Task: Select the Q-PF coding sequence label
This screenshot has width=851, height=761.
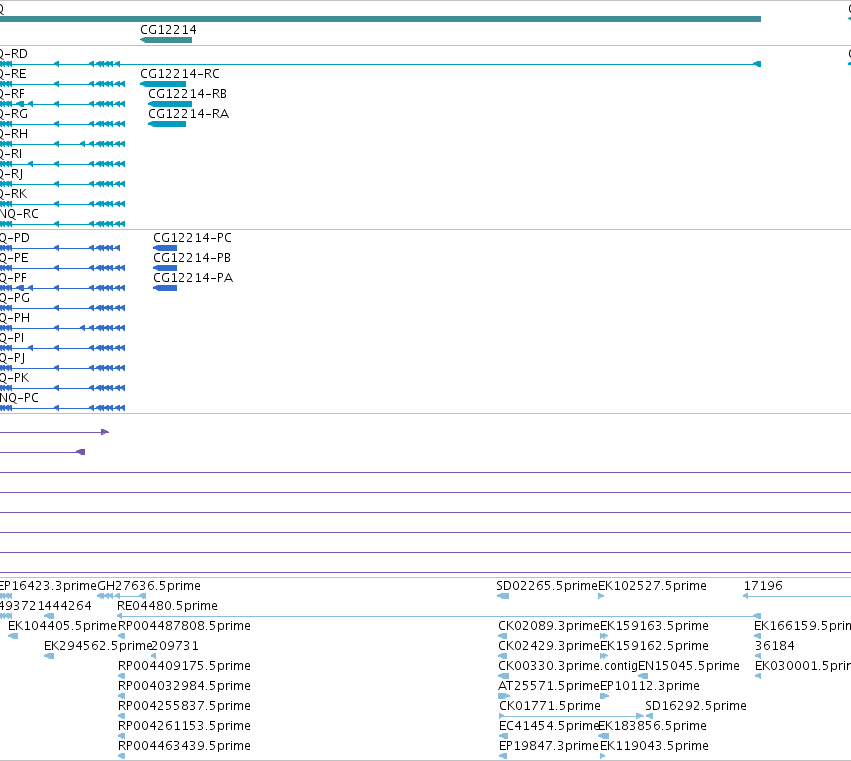Action: (x=13, y=278)
